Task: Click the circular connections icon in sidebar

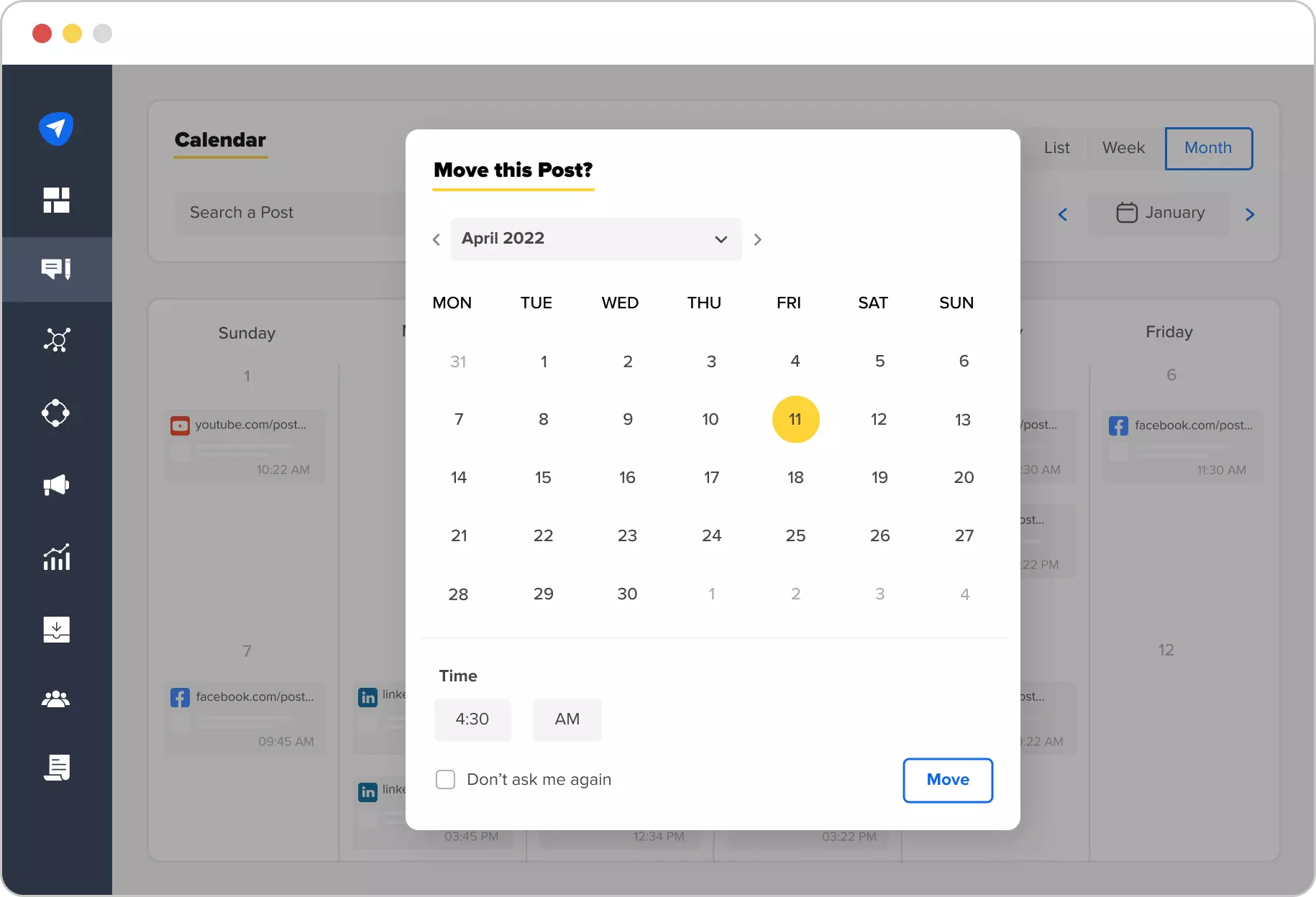Action: [x=56, y=413]
